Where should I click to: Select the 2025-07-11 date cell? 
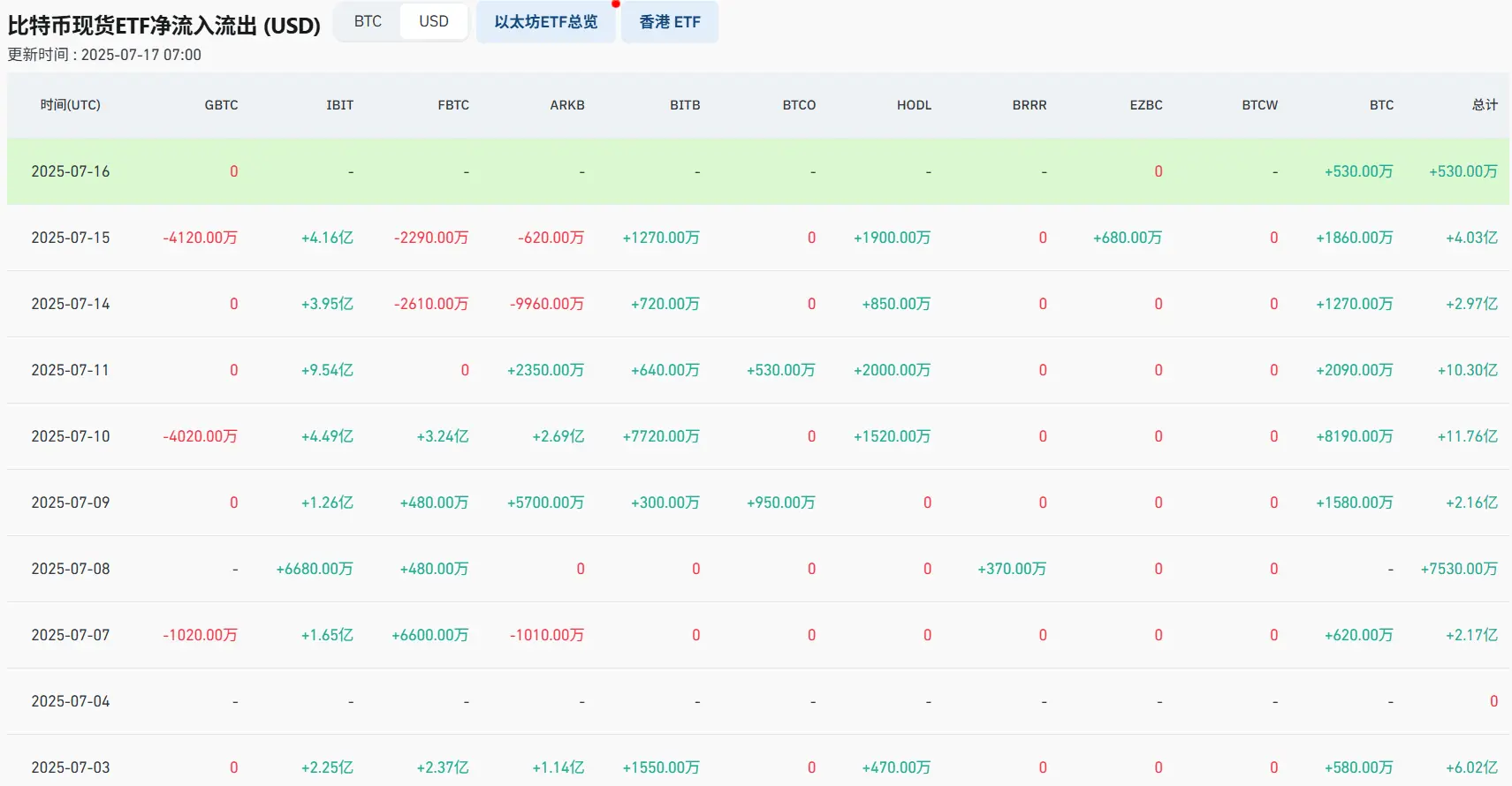tap(71, 370)
